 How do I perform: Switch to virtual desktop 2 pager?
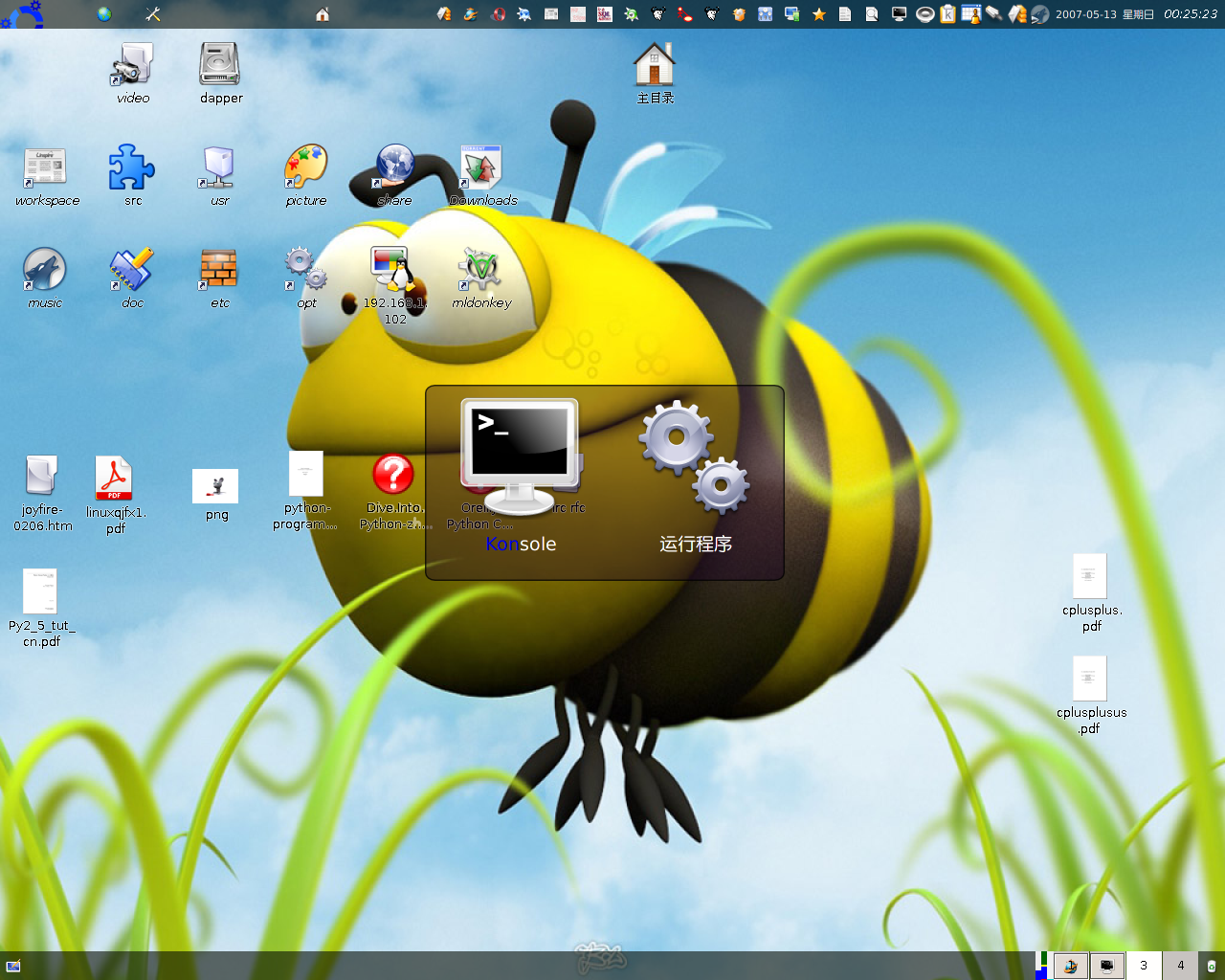(x=1107, y=966)
